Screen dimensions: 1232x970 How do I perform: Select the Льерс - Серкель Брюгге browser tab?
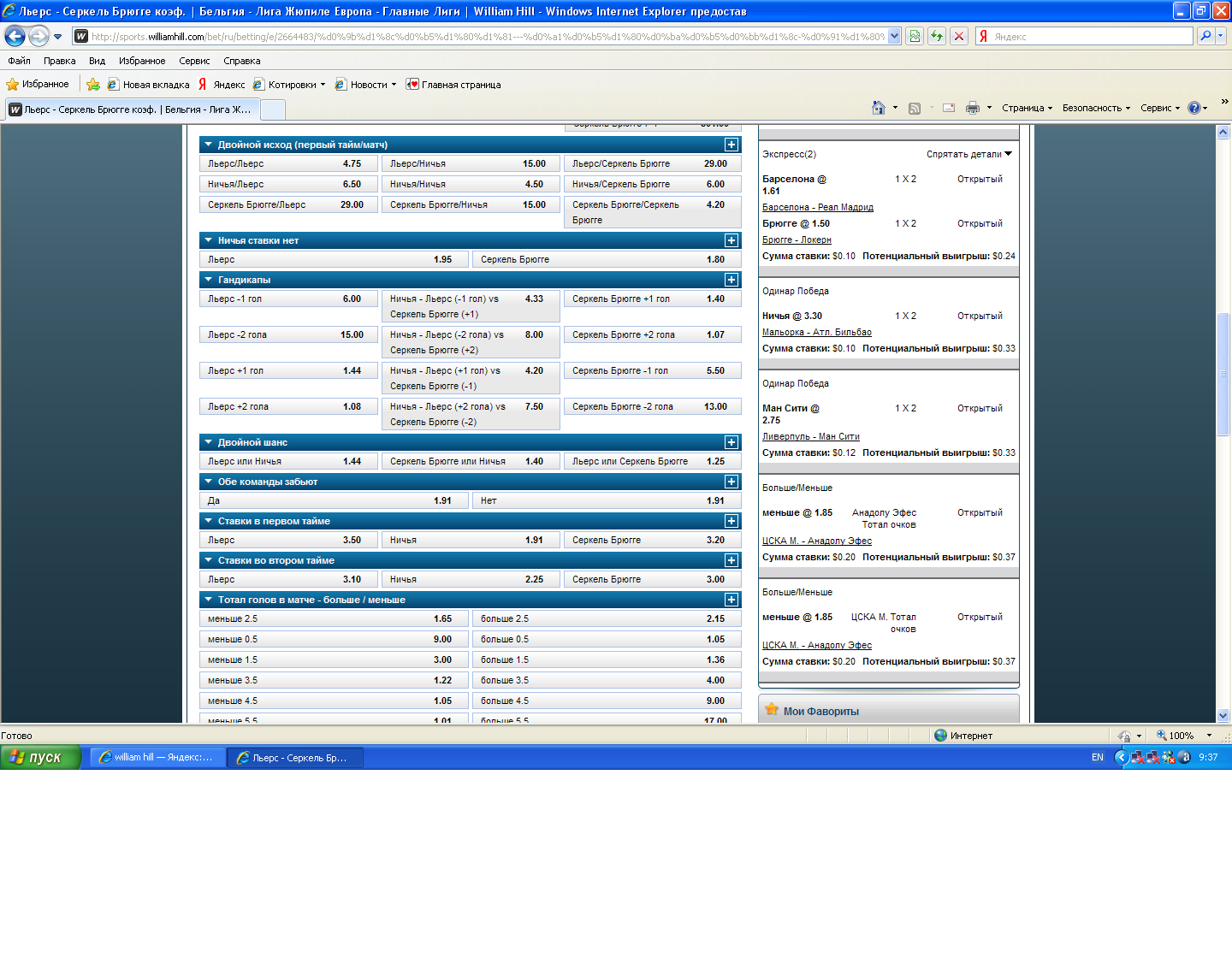coord(131,109)
